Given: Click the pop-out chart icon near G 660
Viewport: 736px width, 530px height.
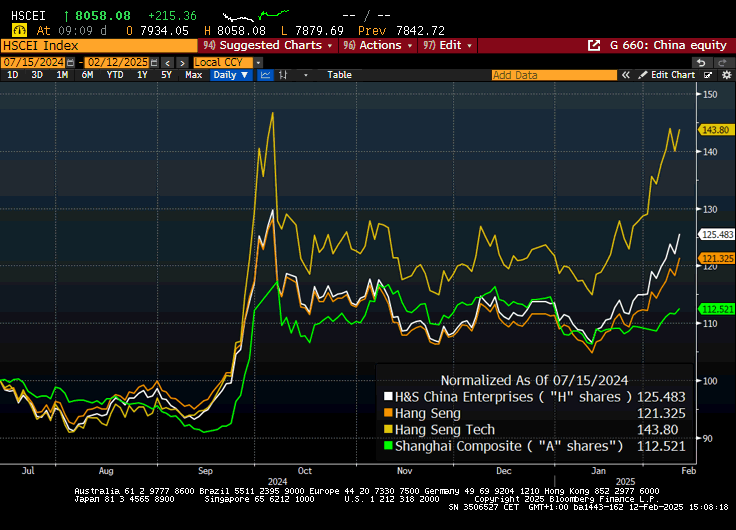Looking at the screenshot, I should click(594, 46).
